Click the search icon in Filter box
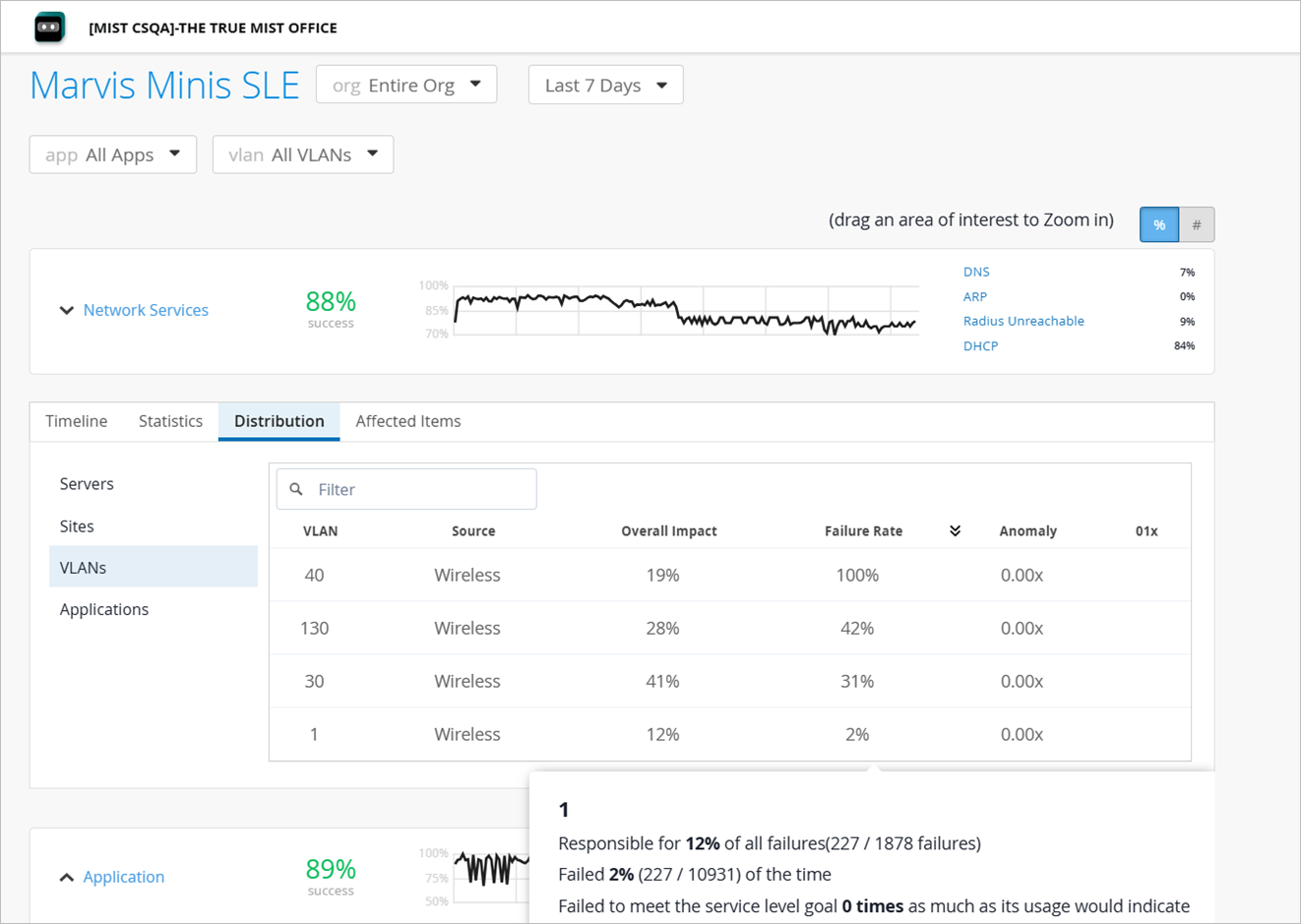Image resolution: width=1301 pixels, height=924 pixels. [296, 489]
